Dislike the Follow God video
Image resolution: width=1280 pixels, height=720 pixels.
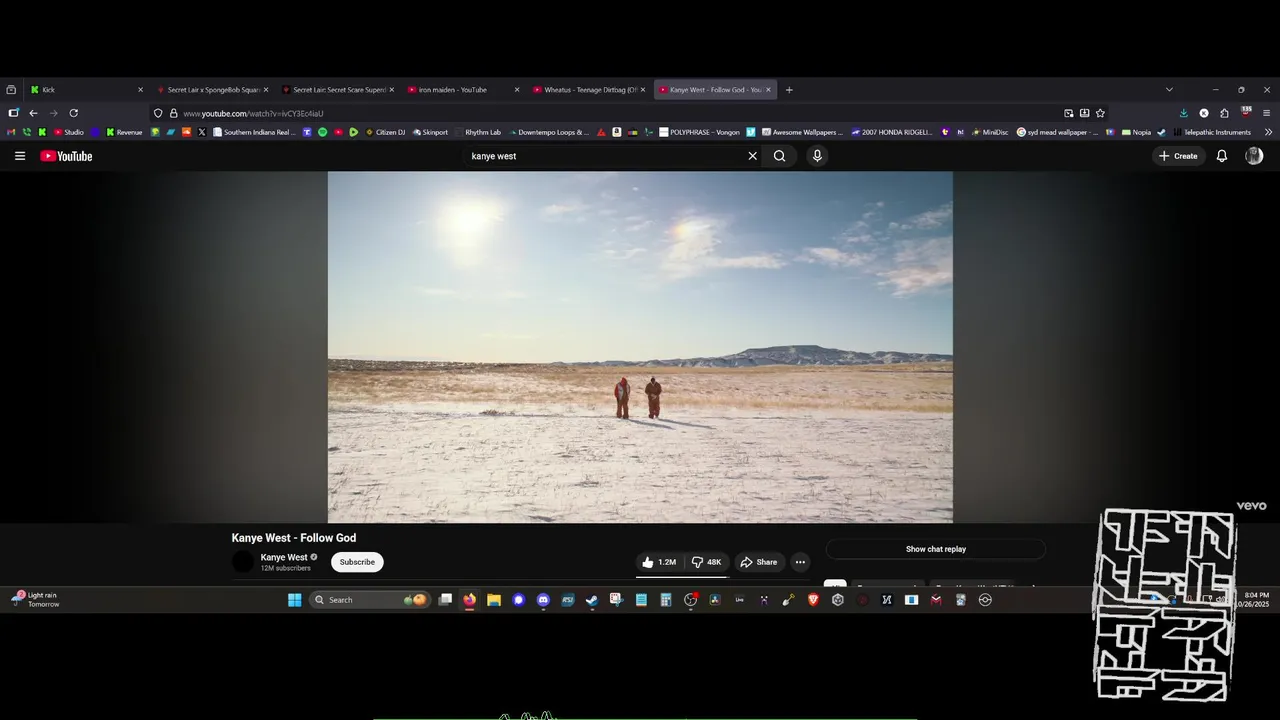(x=707, y=562)
